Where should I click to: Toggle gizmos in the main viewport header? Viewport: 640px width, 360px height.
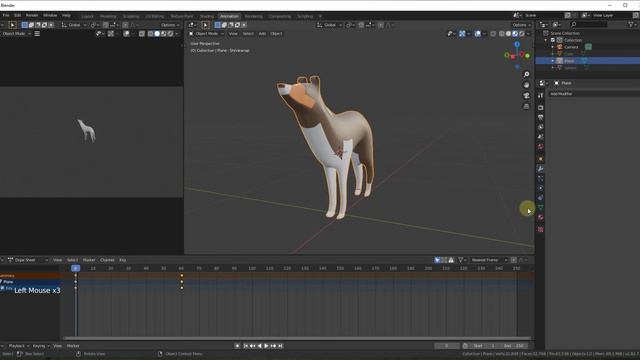(x=462, y=33)
